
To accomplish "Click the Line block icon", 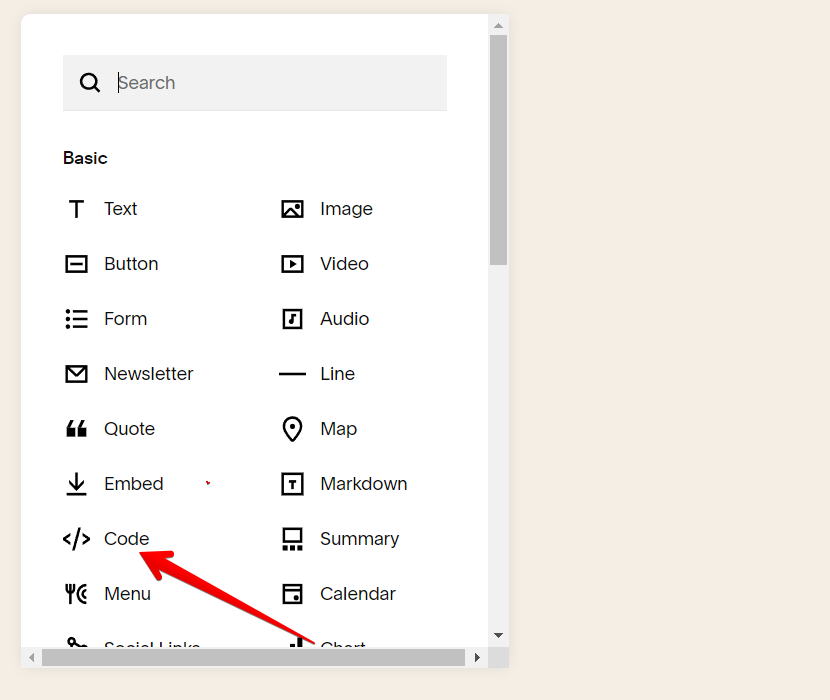I will (292, 374).
